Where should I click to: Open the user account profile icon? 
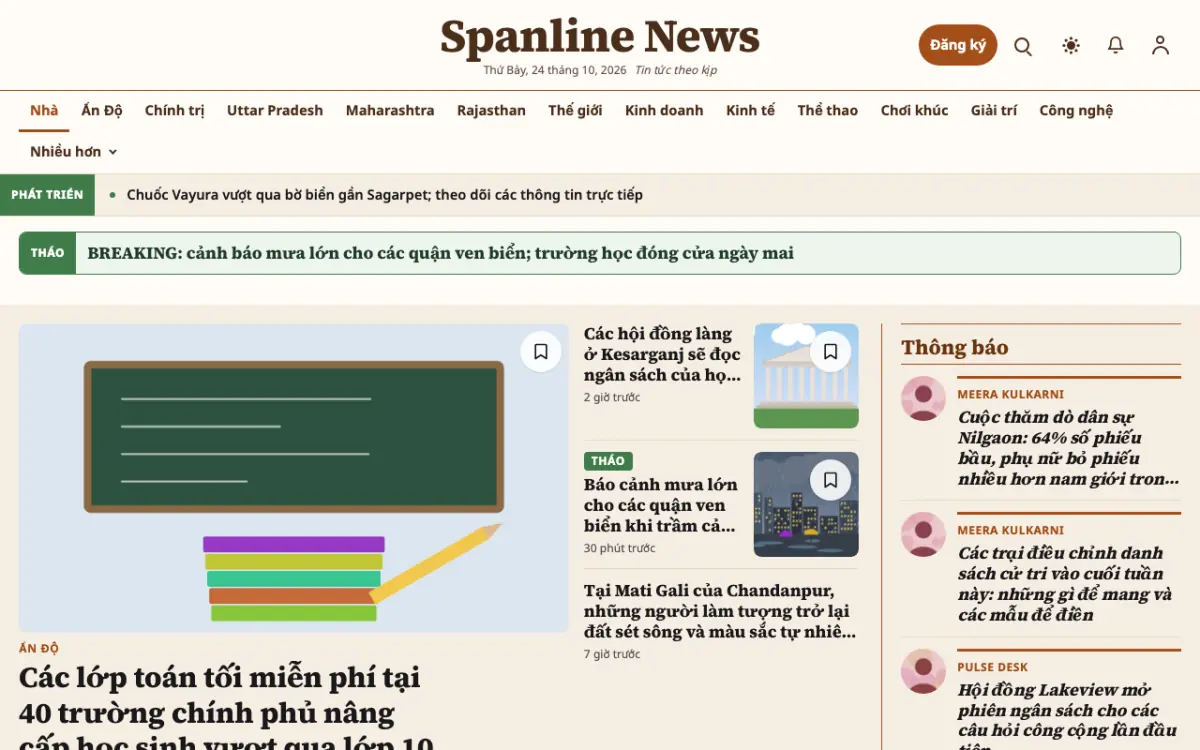click(1160, 45)
